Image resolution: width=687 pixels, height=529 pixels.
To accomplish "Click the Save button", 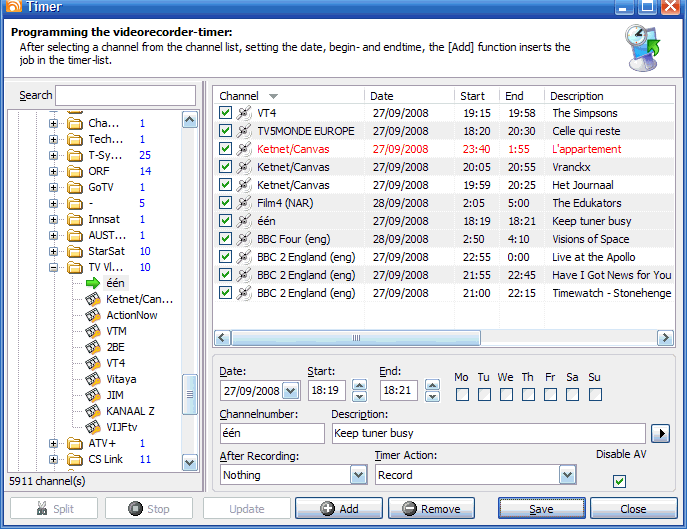I will point(541,508).
